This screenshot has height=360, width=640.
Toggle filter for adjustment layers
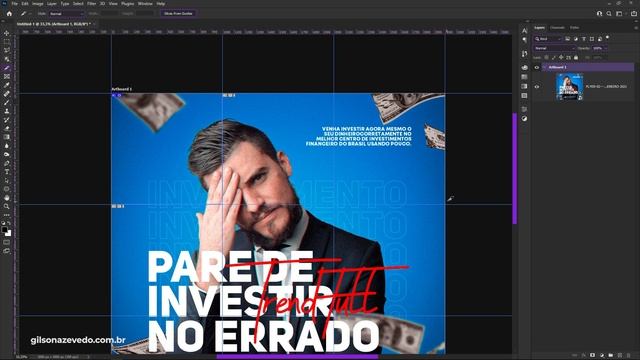pyautogui.click(x=576, y=39)
